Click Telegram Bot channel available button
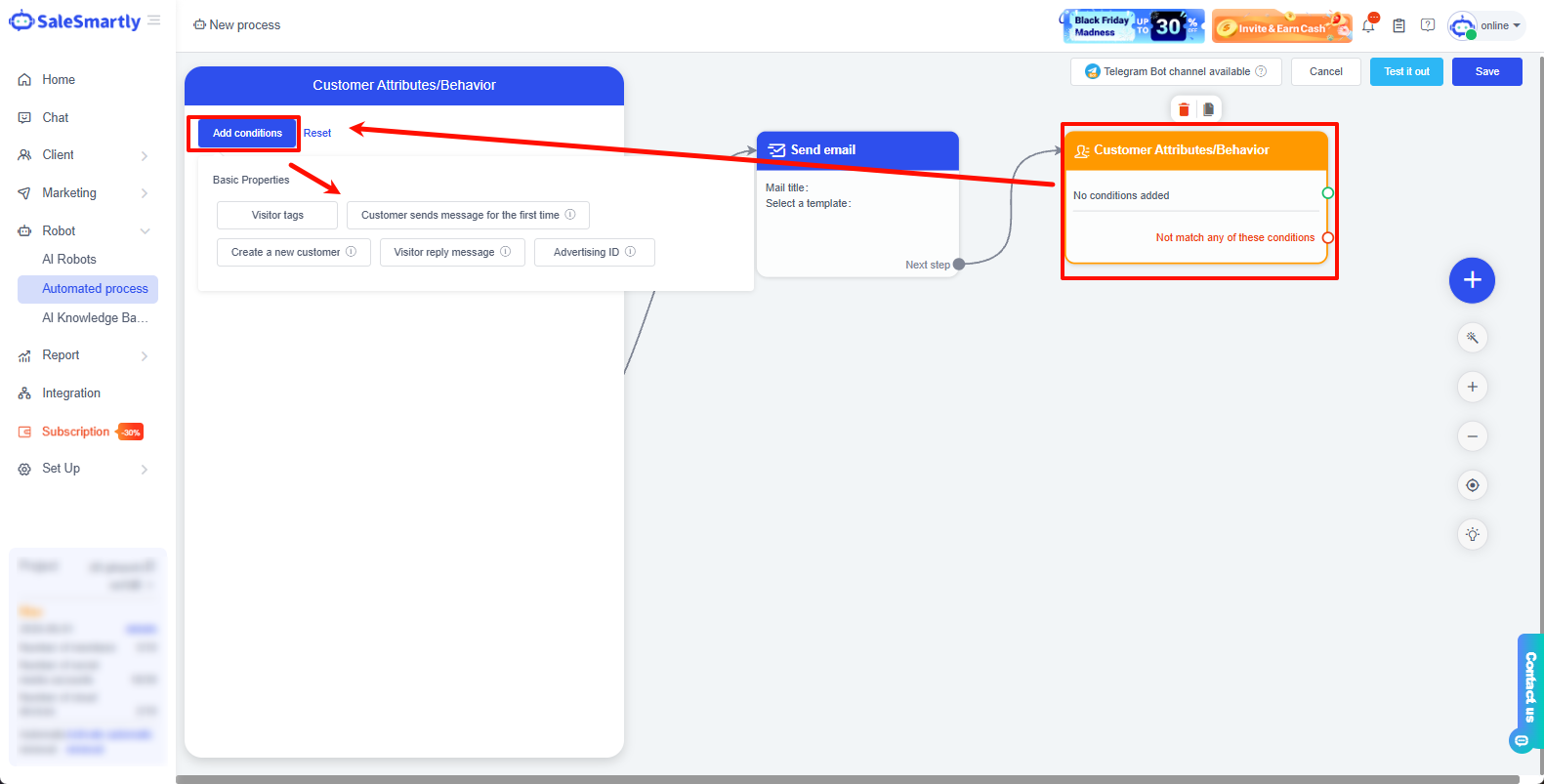This screenshot has width=1544, height=784. pyautogui.click(x=1176, y=71)
